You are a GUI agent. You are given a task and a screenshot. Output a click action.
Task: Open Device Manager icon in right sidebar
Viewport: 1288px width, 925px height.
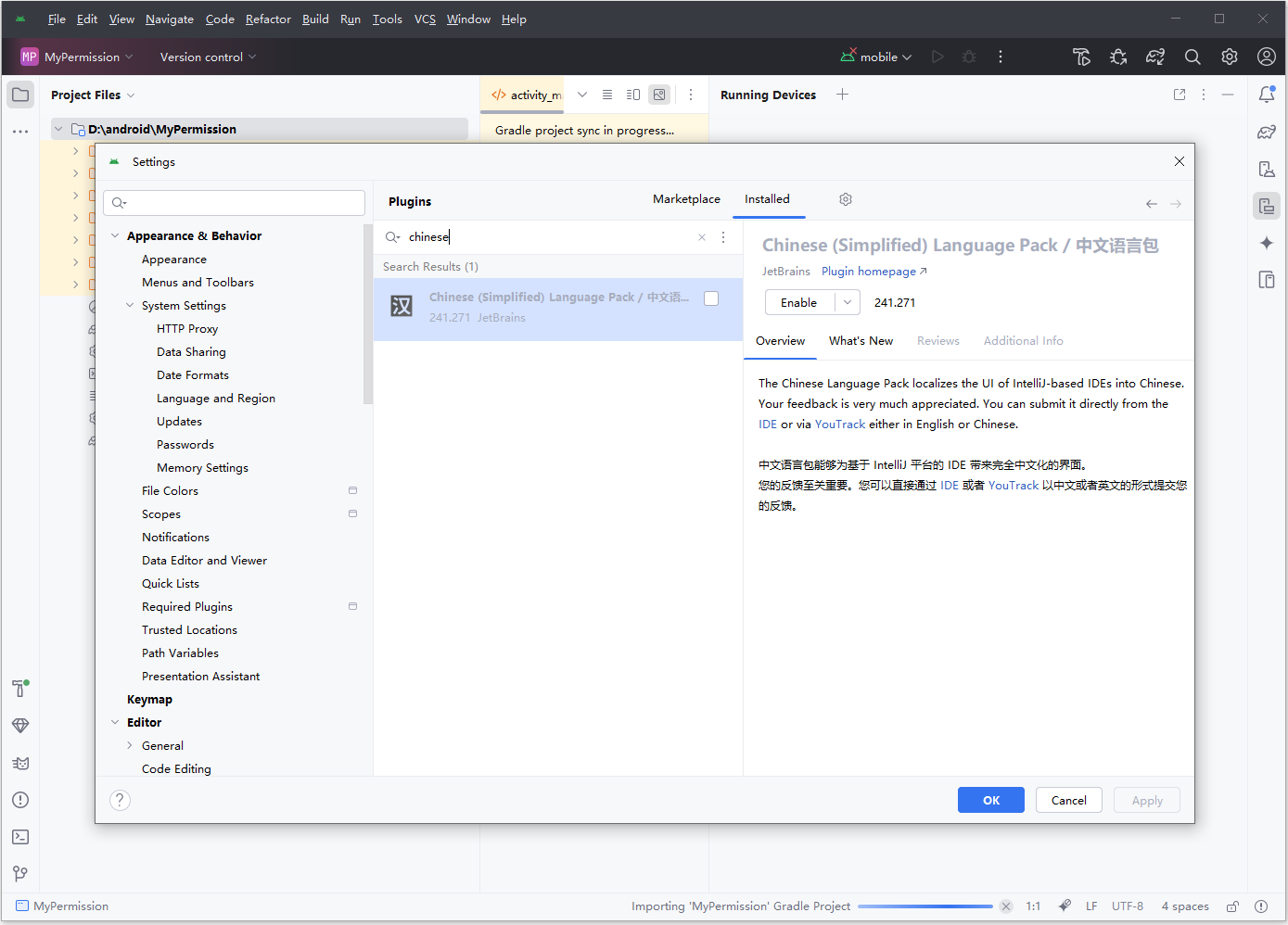1267,169
